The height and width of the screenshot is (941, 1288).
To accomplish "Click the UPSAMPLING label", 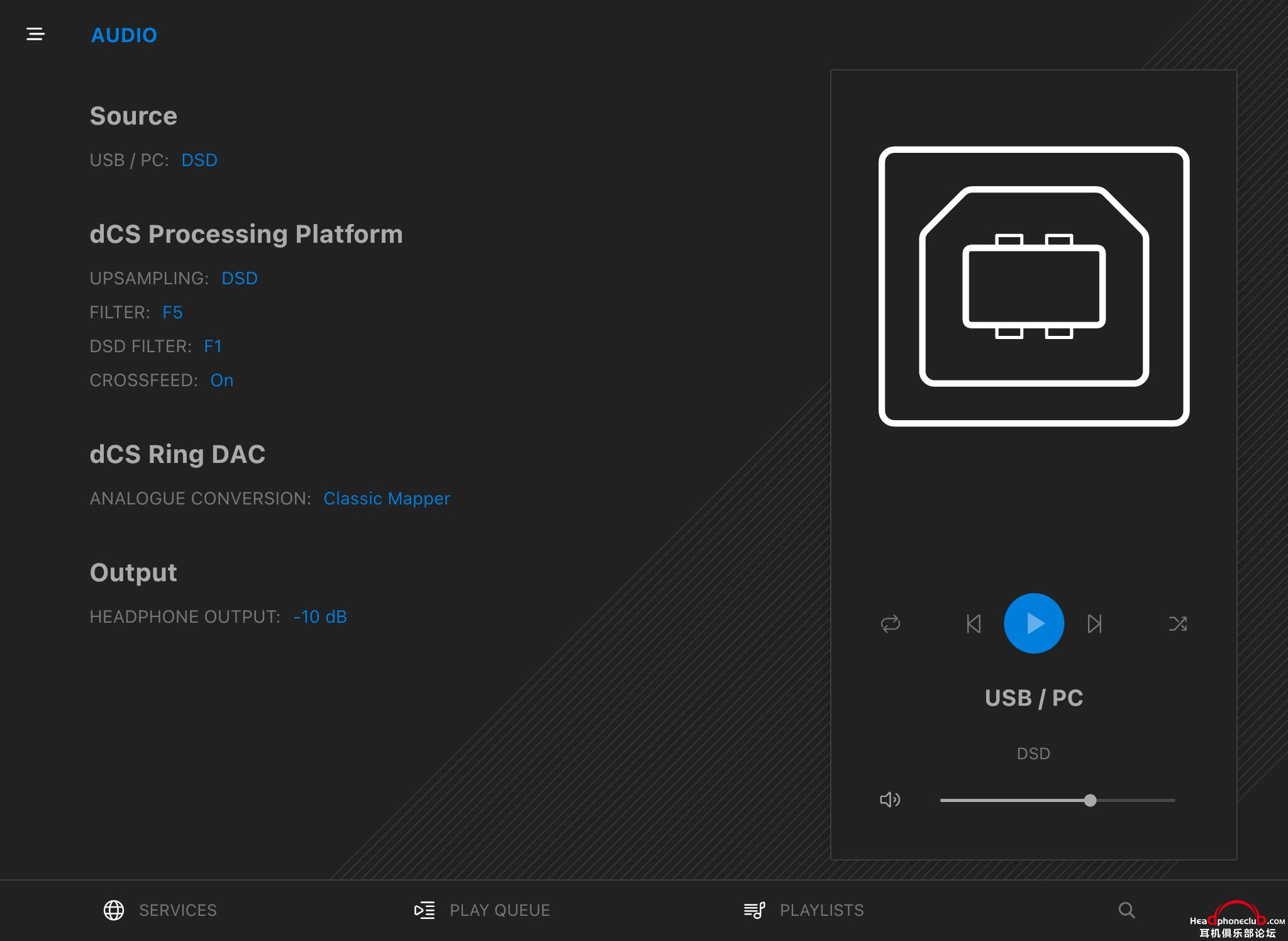I will (x=149, y=278).
